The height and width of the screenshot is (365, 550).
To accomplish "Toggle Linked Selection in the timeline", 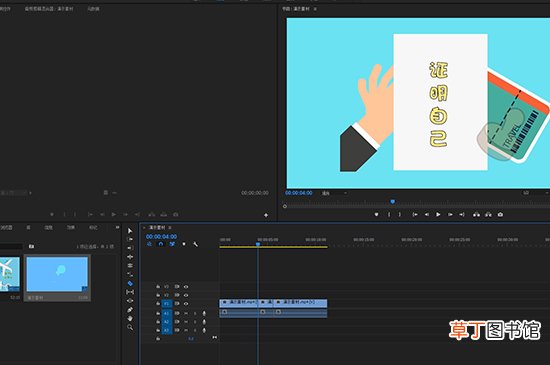I will tap(172, 244).
